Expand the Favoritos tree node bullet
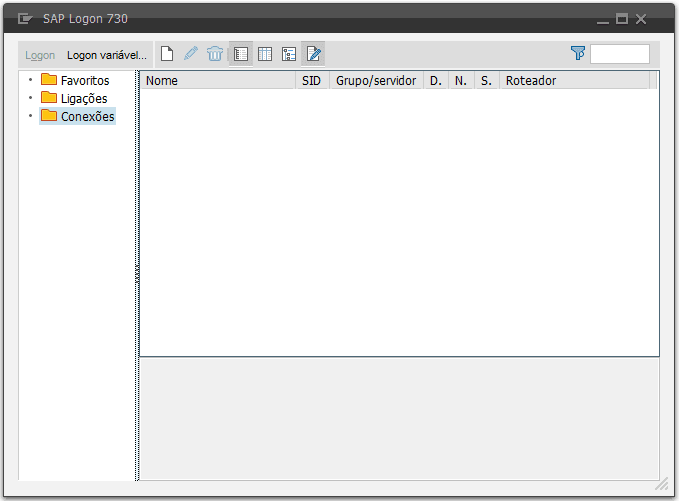Viewport: 679px width, 501px height. click(30, 80)
